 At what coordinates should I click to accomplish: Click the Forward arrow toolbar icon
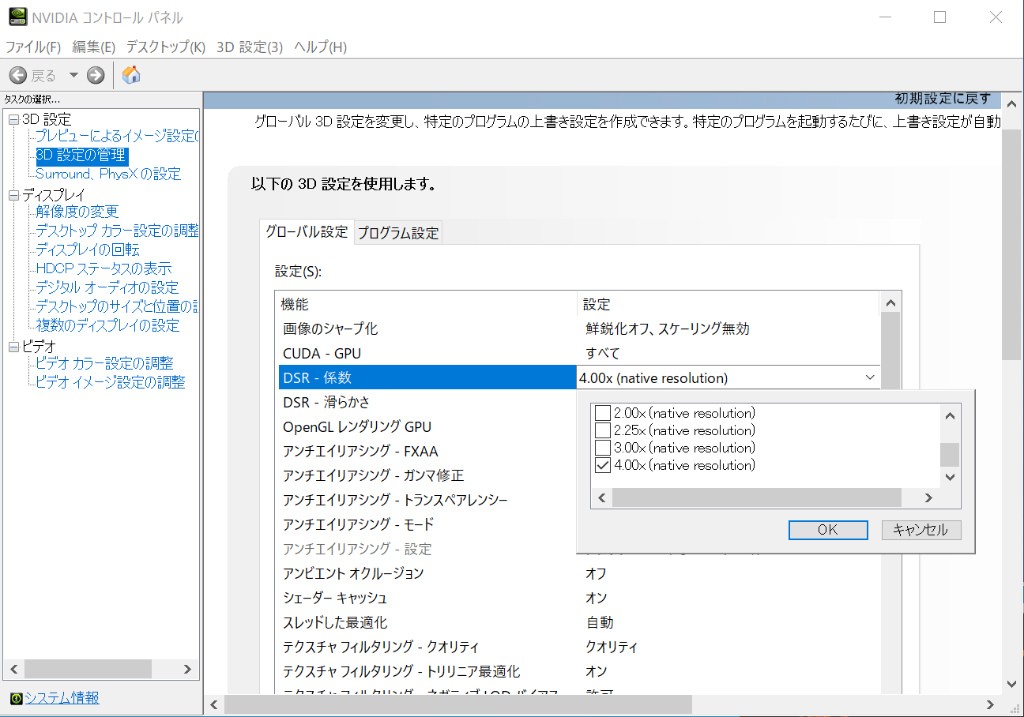(x=96, y=75)
